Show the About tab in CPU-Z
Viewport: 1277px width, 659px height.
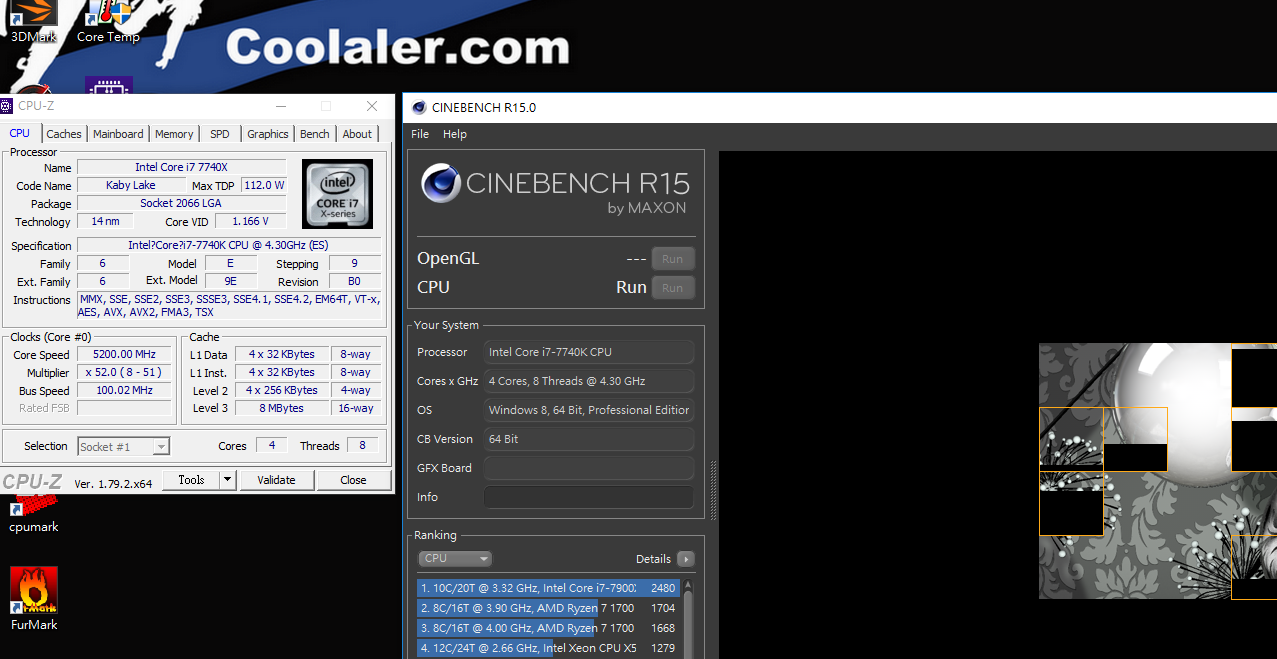click(x=357, y=134)
